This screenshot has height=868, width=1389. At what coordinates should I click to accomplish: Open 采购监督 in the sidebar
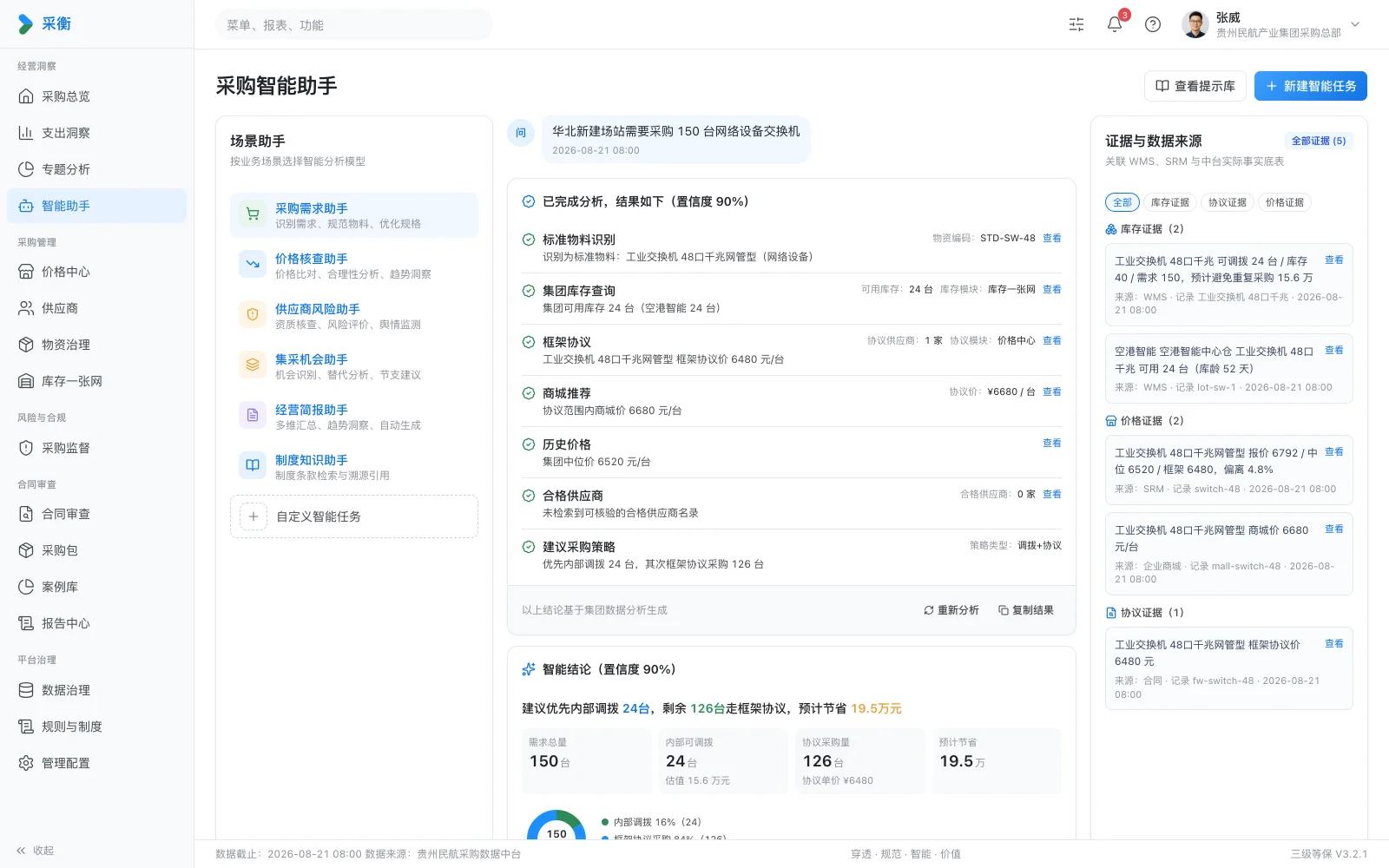pyautogui.click(x=96, y=448)
